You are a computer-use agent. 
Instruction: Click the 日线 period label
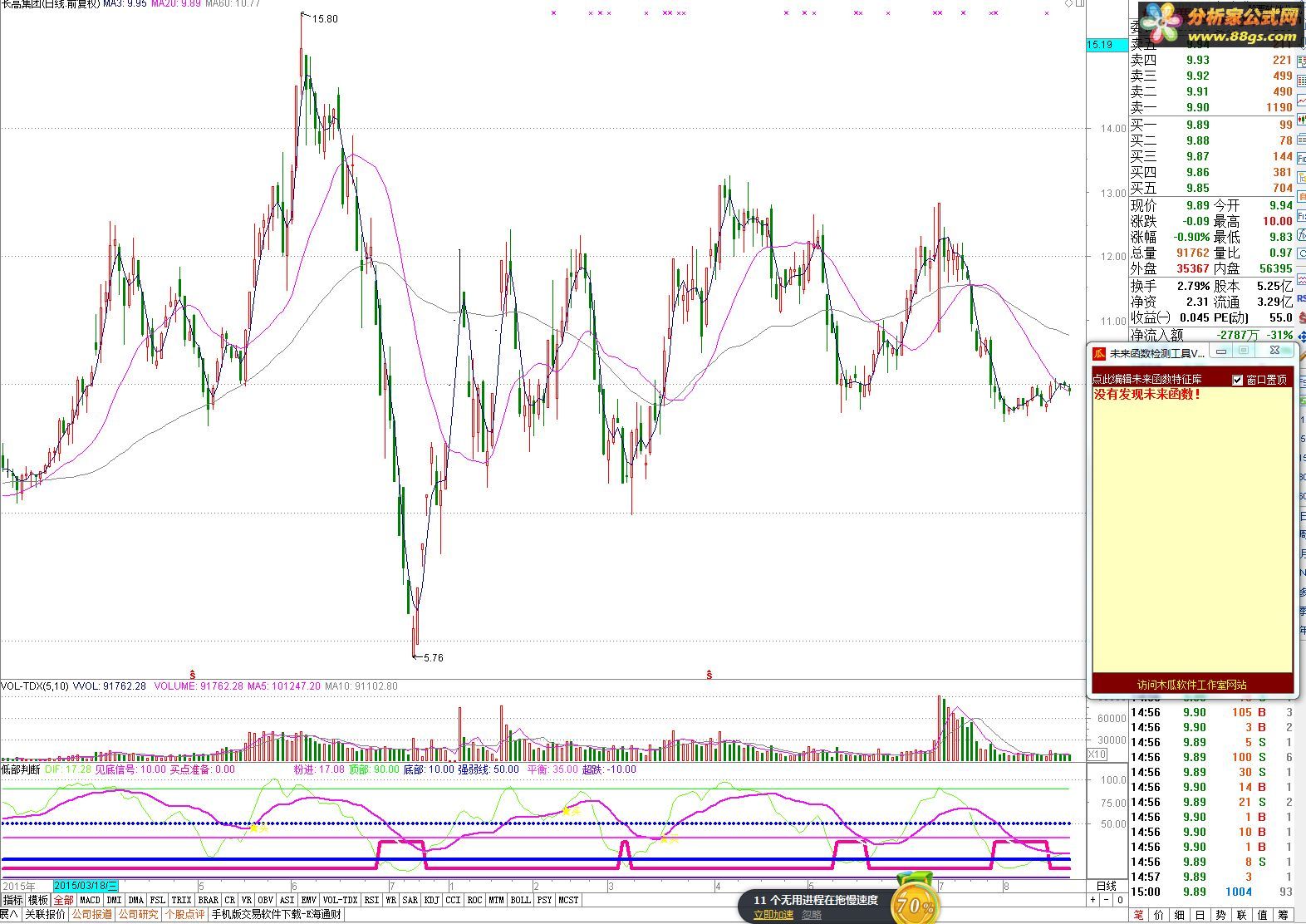click(1107, 886)
